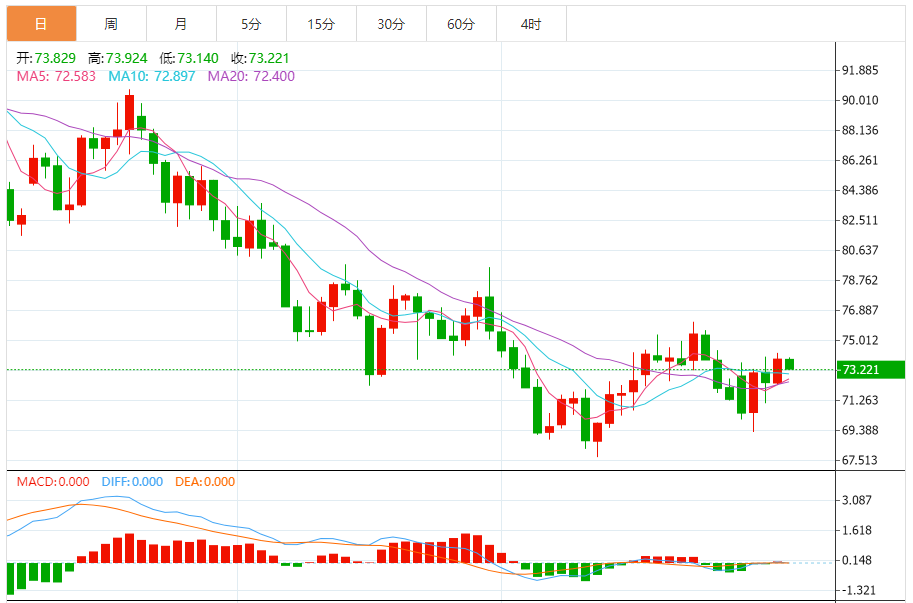The height and width of the screenshot is (603, 913).
Task: Click the green 73.221 current price tag
Action: [x=870, y=370]
